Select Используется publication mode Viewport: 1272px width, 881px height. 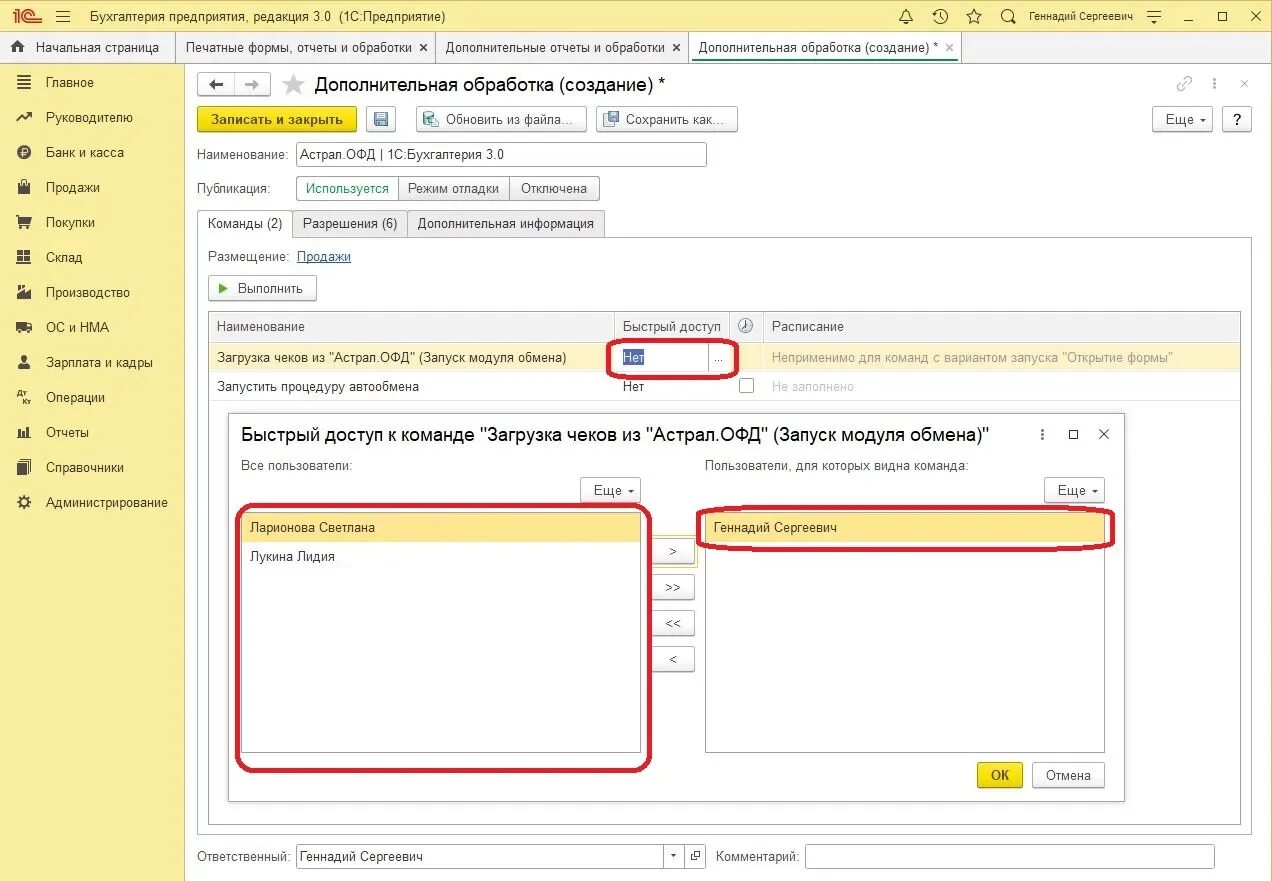point(347,188)
